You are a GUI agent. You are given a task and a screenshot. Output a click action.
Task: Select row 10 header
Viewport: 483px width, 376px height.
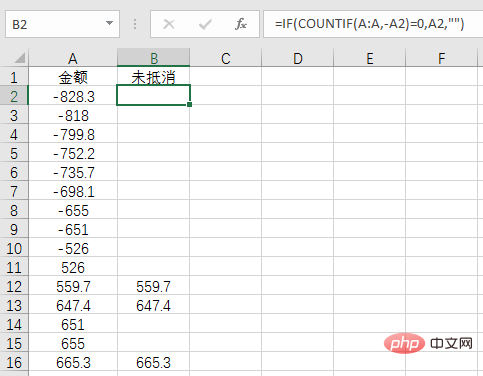[14, 248]
